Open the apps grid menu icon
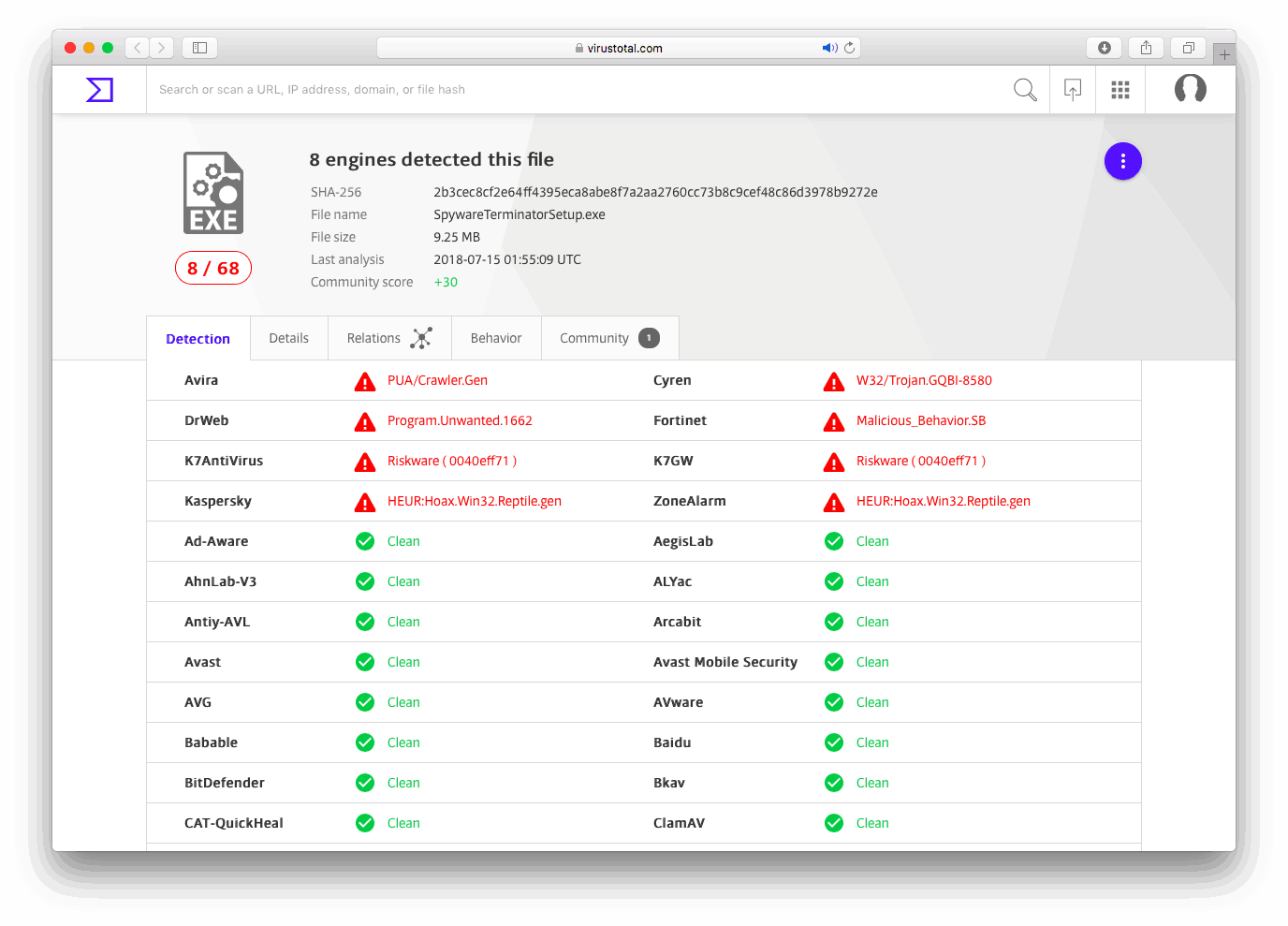The image size is (1288, 926). point(1120,90)
